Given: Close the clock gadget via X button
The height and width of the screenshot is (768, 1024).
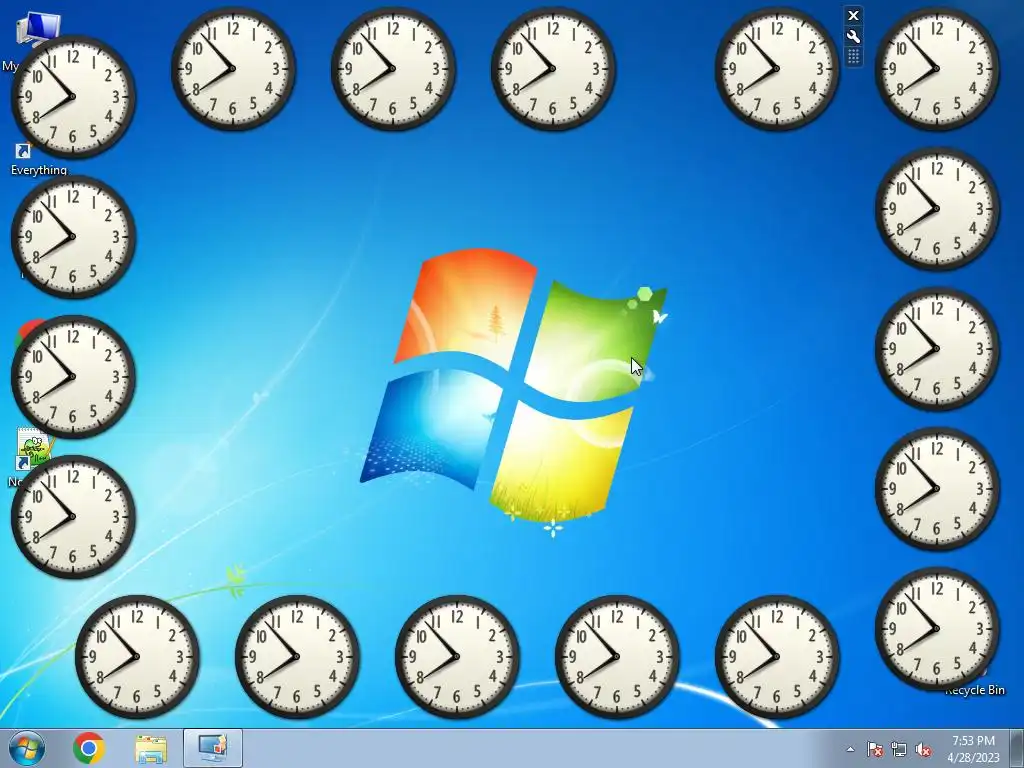Looking at the screenshot, I should (853, 16).
